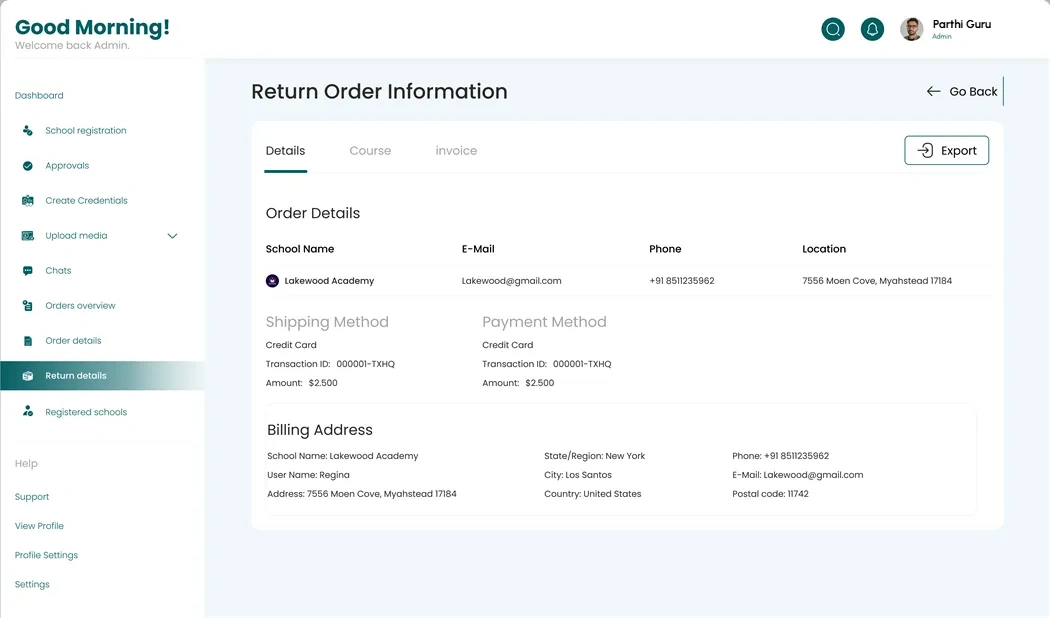
Task: Click Shipping Method Transaction ID value
Action: [x=366, y=364]
